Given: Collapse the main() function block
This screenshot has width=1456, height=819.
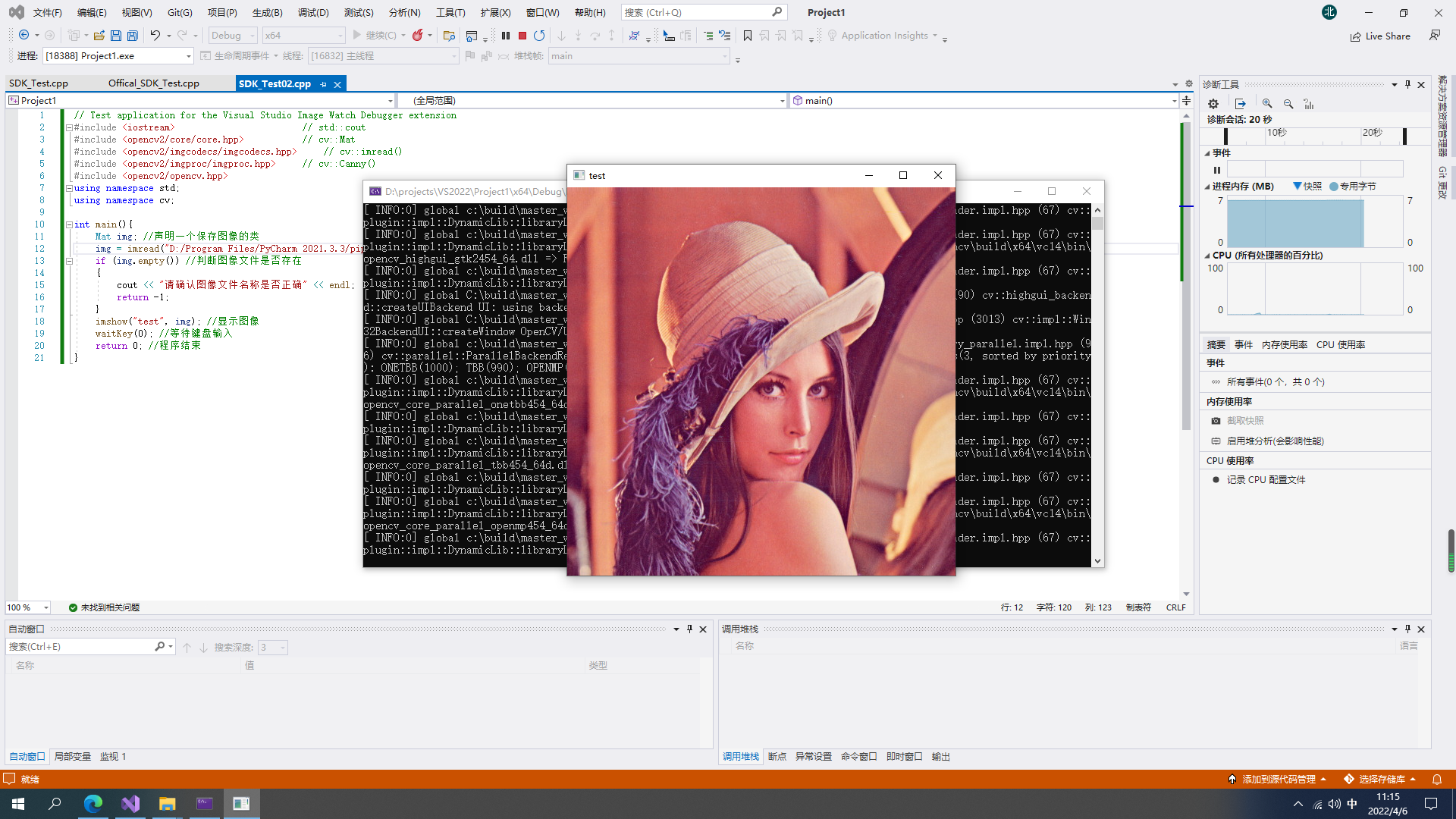Looking at the screenshot, I should [x=69, y=224].
